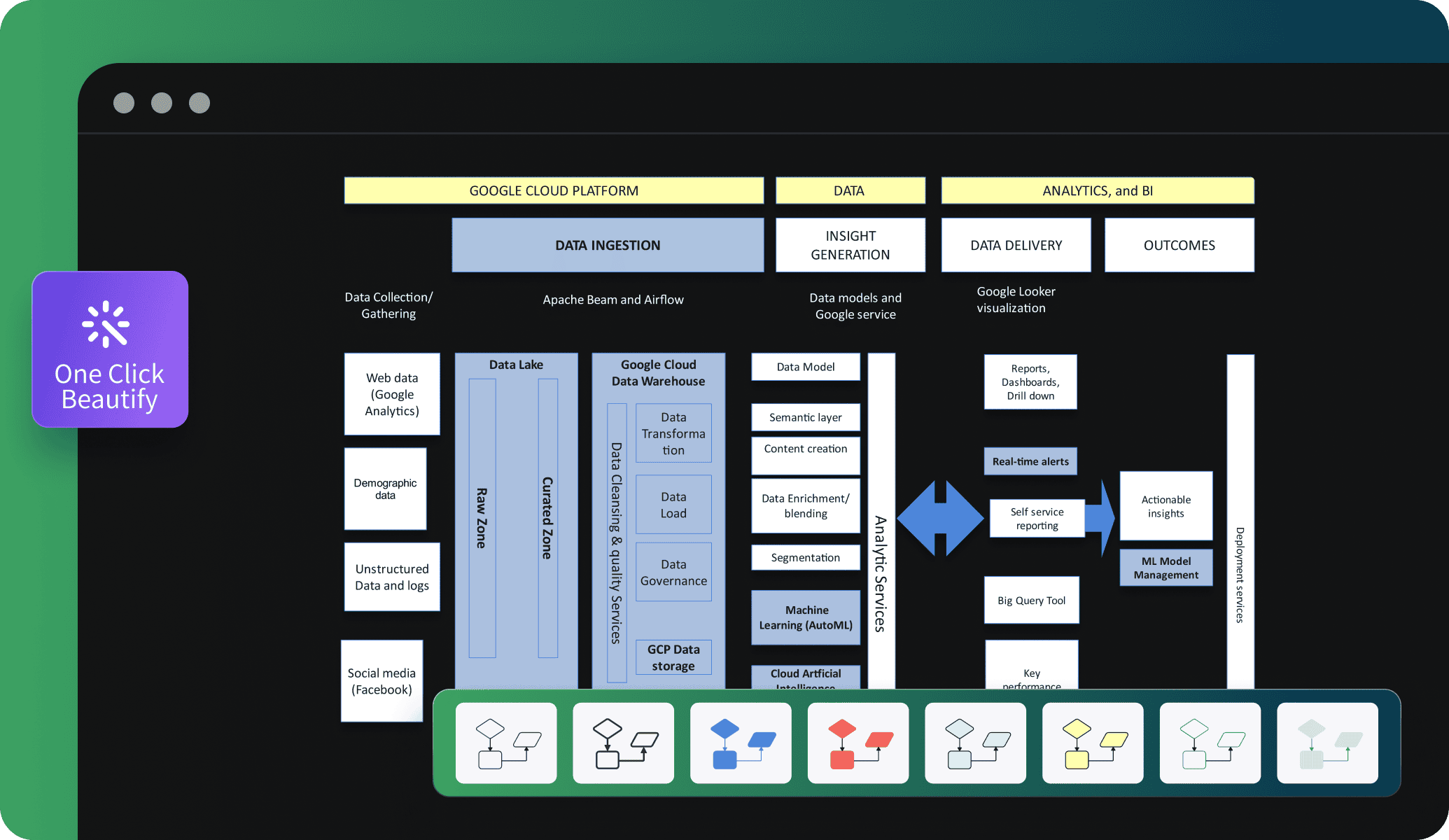The height and width of the screenshot is (840, 1449).
Task: Select the ANALYTICS, and BI header box
Action: coord(1098,190)
